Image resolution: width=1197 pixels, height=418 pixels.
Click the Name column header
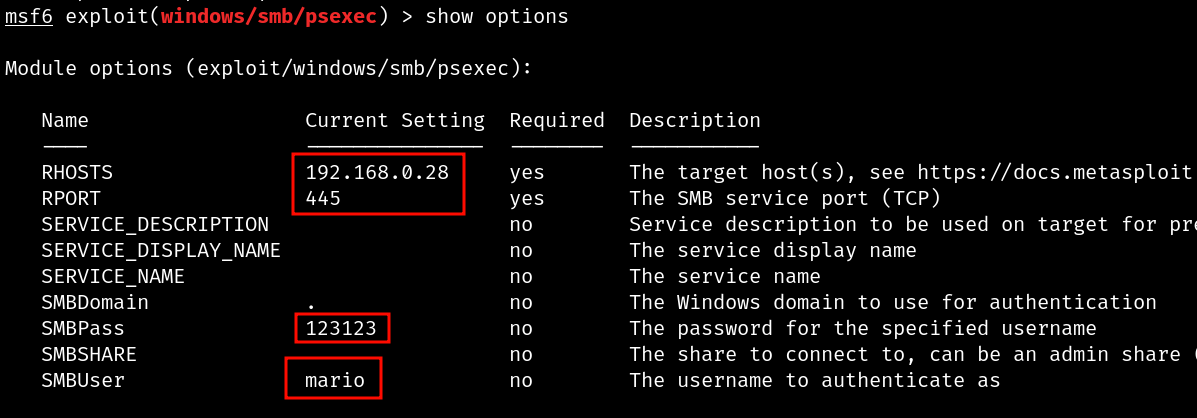click(x=65, y=121)
